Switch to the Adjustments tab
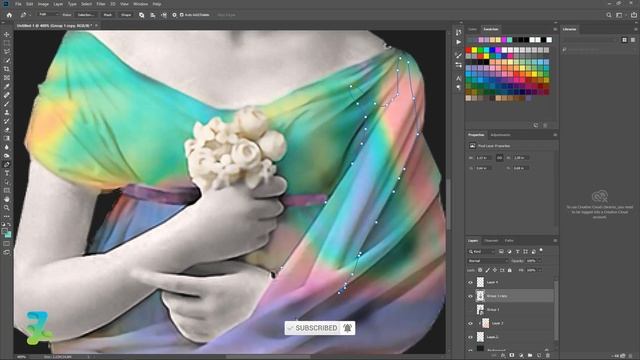 [500, 135]
